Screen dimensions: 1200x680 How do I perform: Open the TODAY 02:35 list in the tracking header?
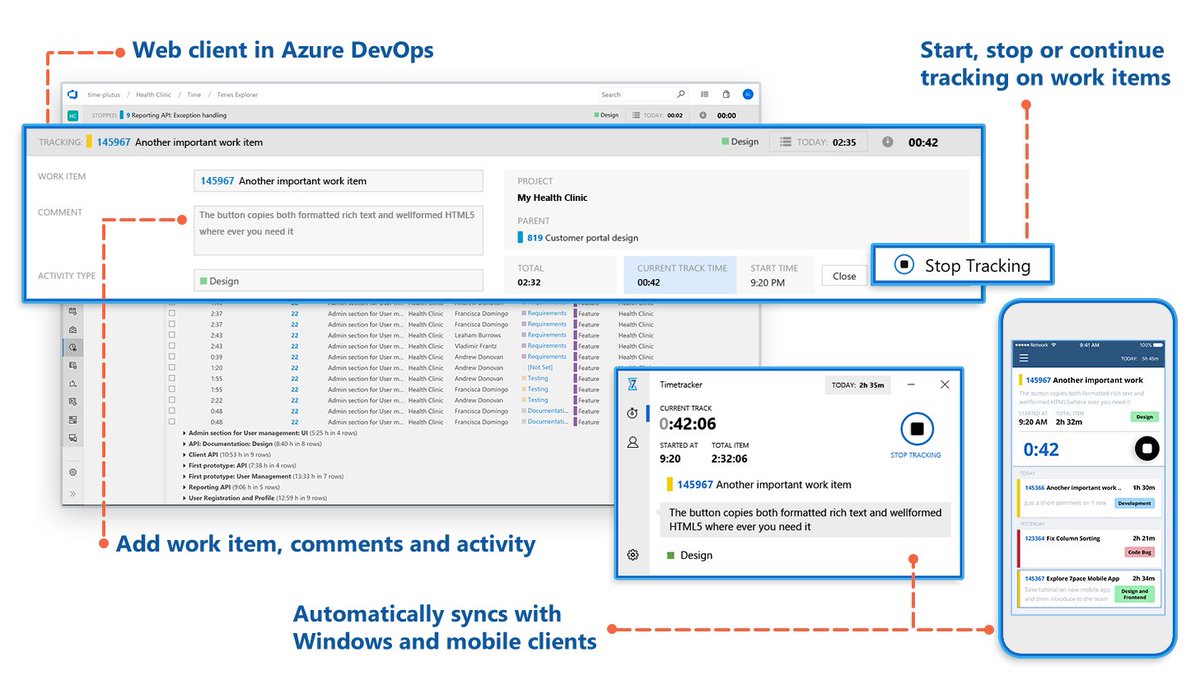(818, 142)
